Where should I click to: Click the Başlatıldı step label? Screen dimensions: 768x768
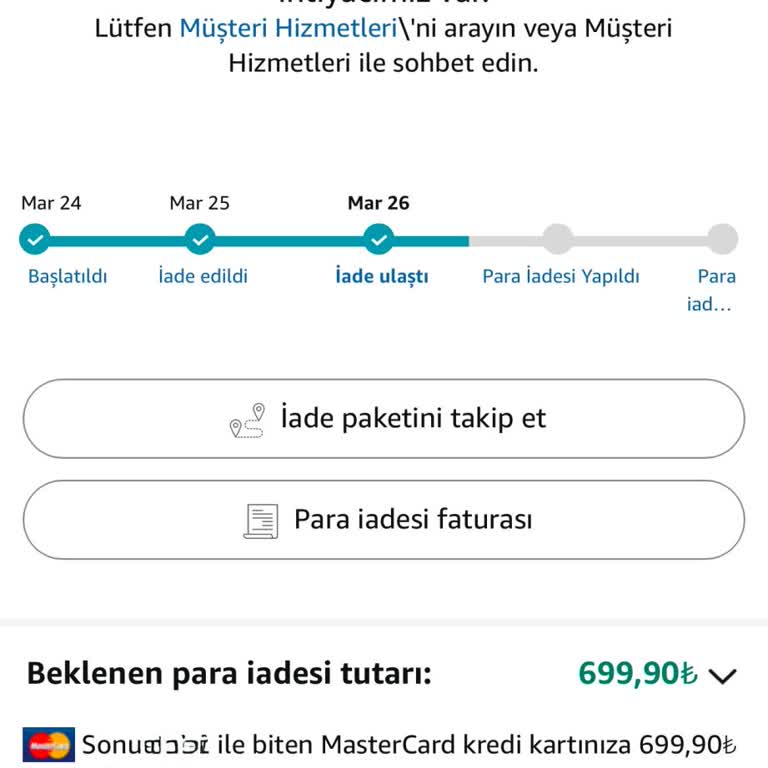tap(67, 276)
